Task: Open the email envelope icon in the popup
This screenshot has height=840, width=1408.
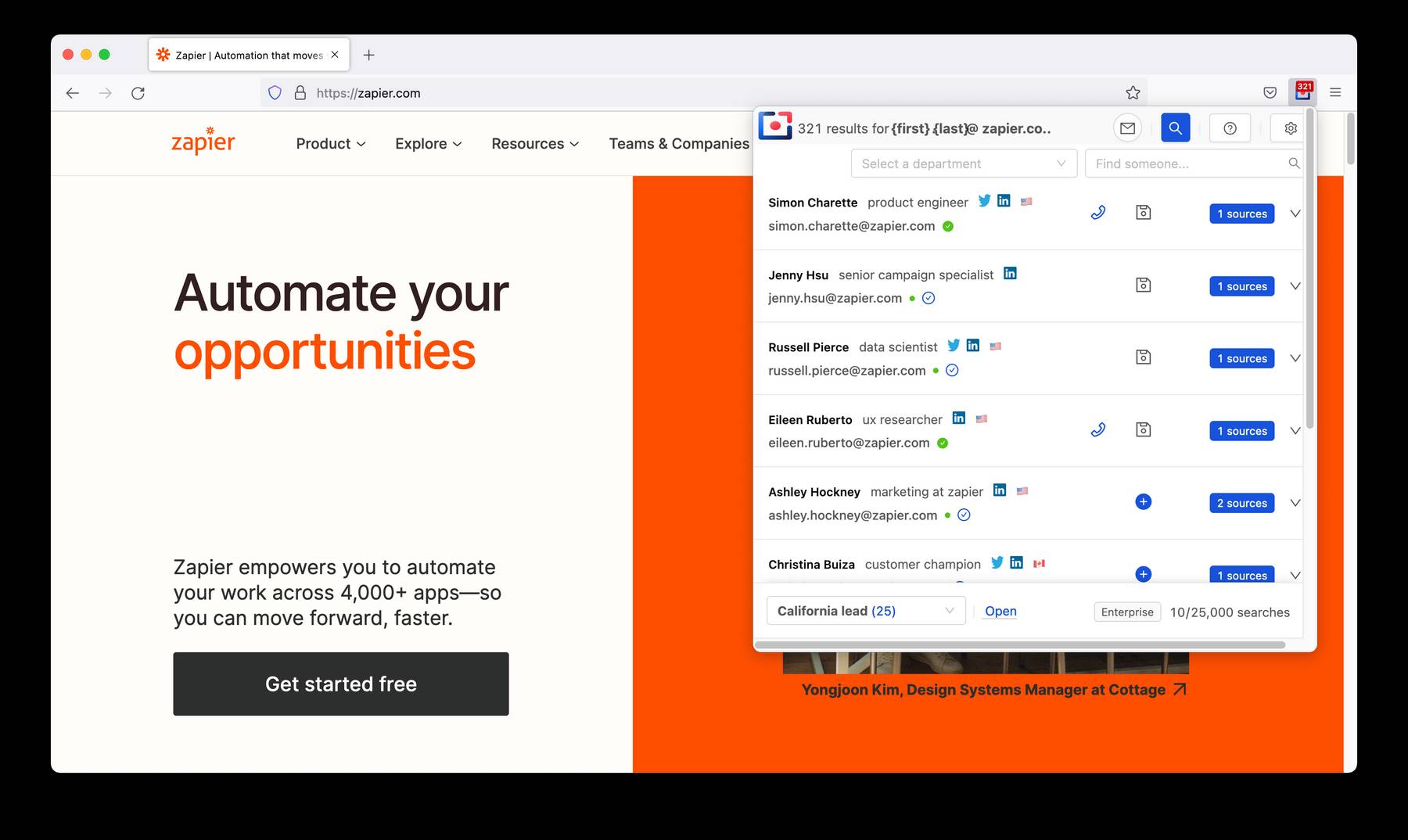Action: click(x=1127, y=128)
